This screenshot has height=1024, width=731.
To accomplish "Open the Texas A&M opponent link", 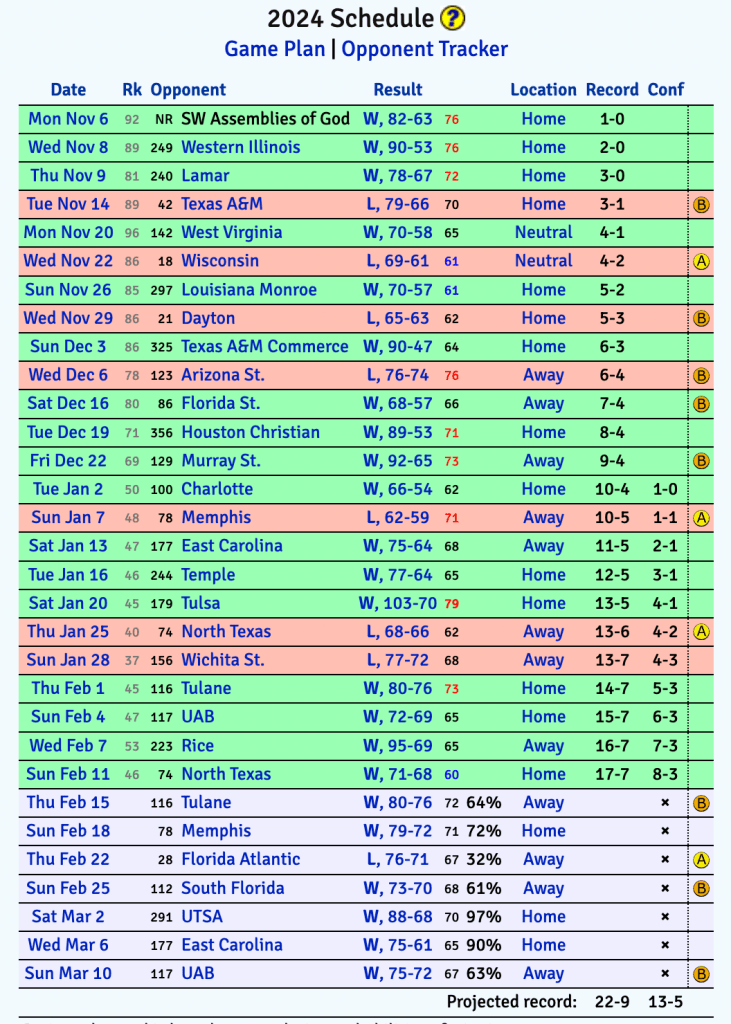I will click(222, 204).
